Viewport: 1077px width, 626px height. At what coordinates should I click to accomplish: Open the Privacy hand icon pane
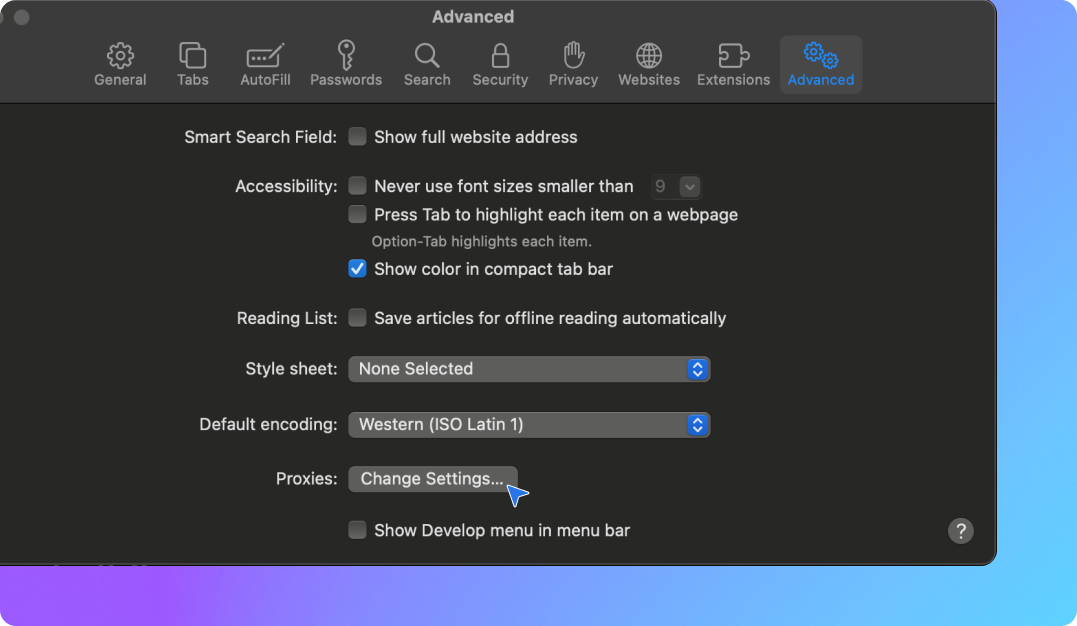pyautogui.click(x=573, y=56)
